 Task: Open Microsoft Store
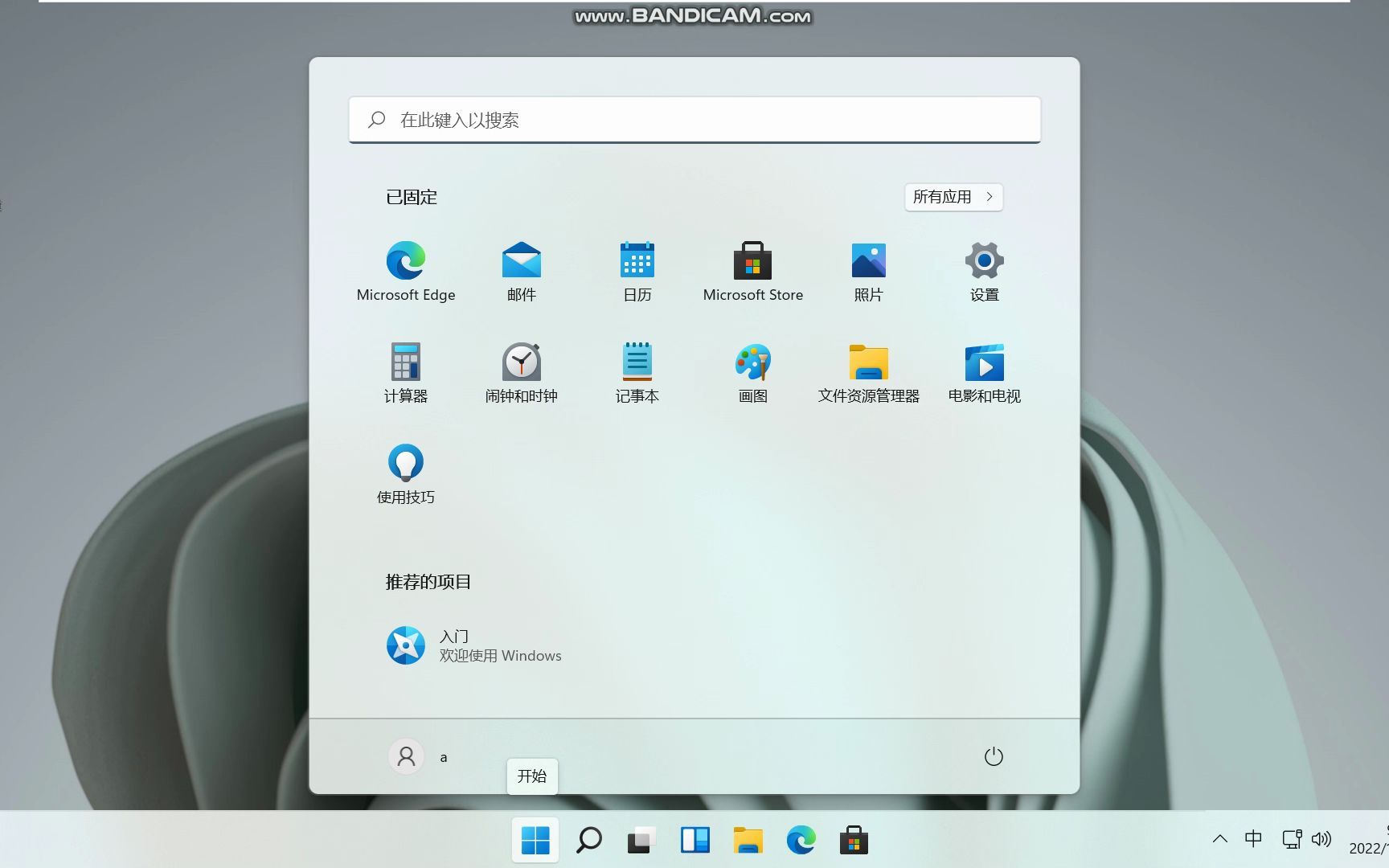click(752, 269)
